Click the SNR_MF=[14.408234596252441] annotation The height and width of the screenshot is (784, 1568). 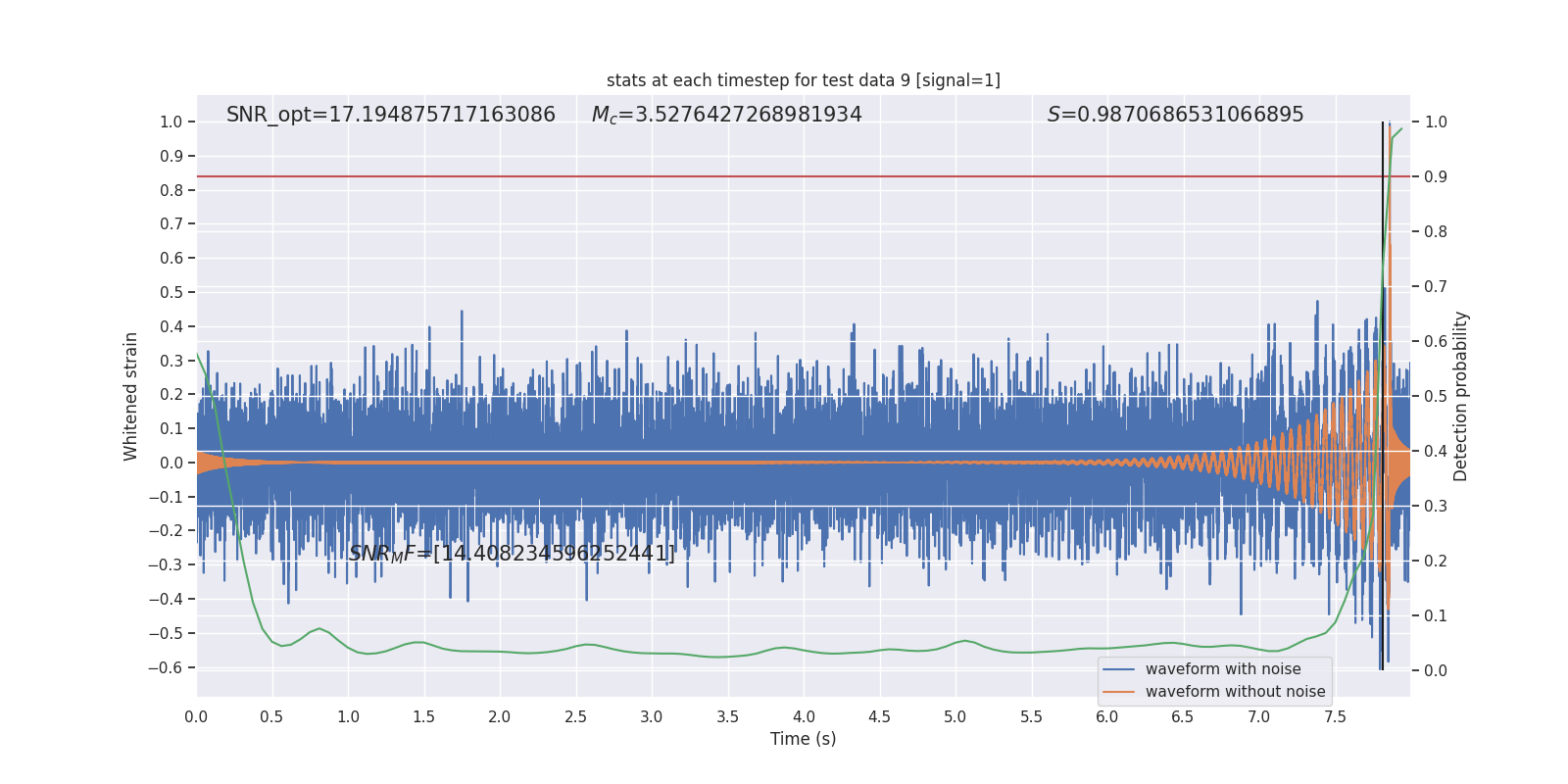coord(512,554)
